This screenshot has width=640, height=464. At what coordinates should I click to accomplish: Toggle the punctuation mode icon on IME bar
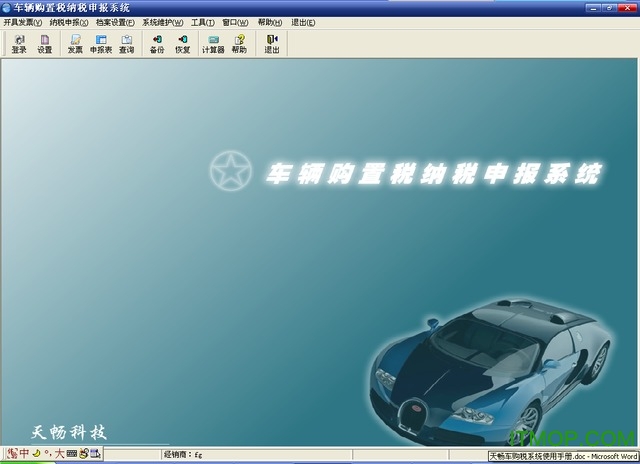48,453
